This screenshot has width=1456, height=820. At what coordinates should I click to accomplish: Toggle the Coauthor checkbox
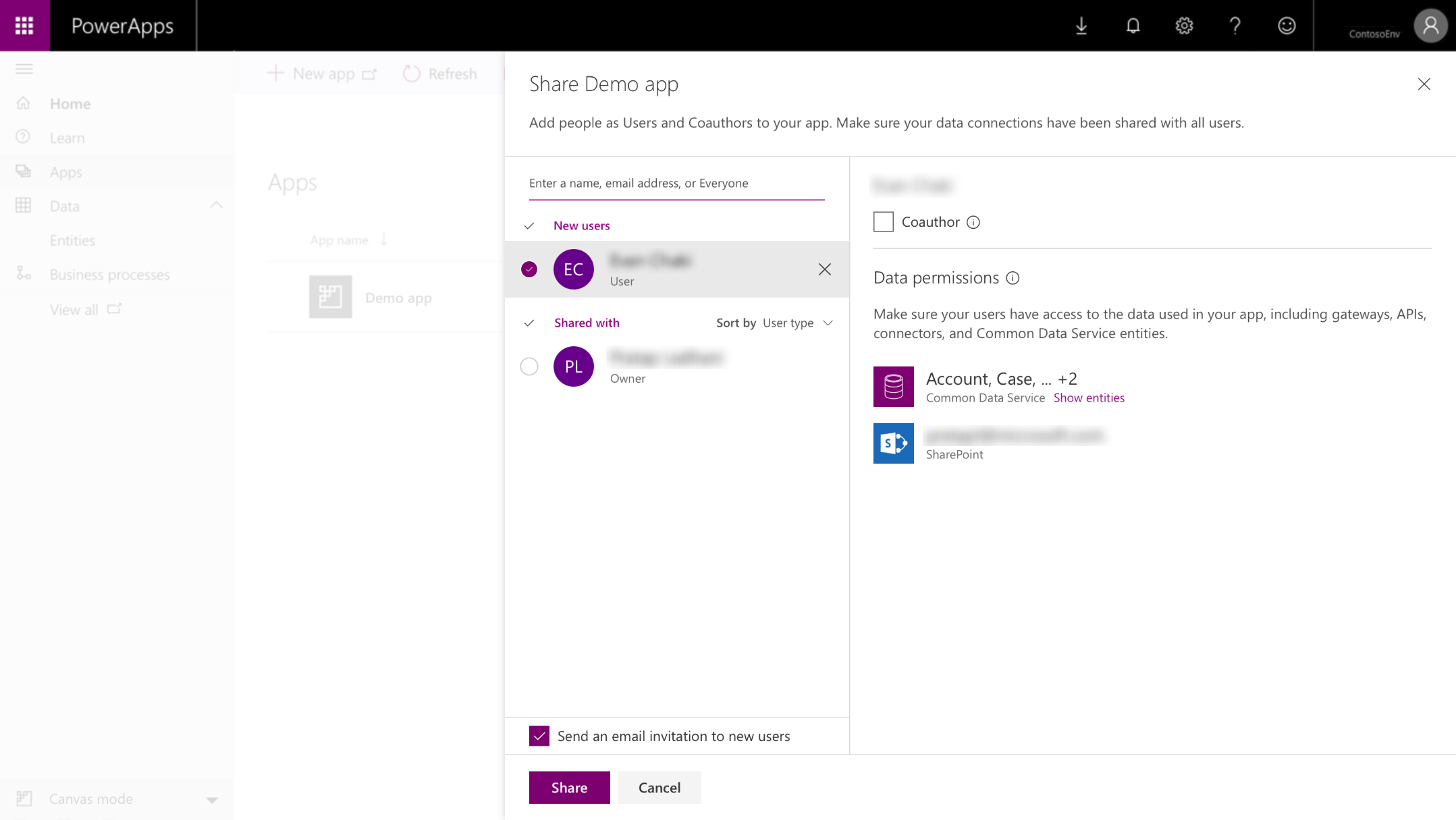tap(883, 221)
